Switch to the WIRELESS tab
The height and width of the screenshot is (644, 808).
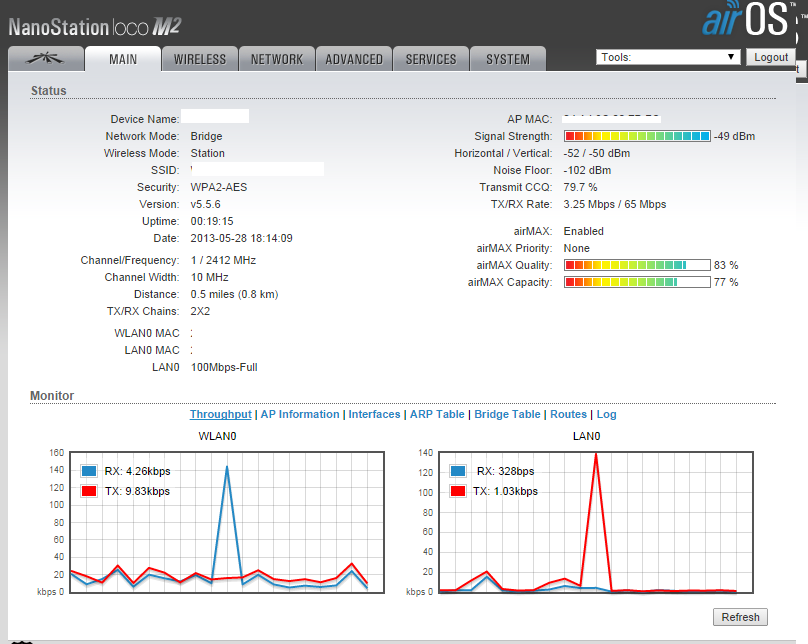click(x=200, y=59)
